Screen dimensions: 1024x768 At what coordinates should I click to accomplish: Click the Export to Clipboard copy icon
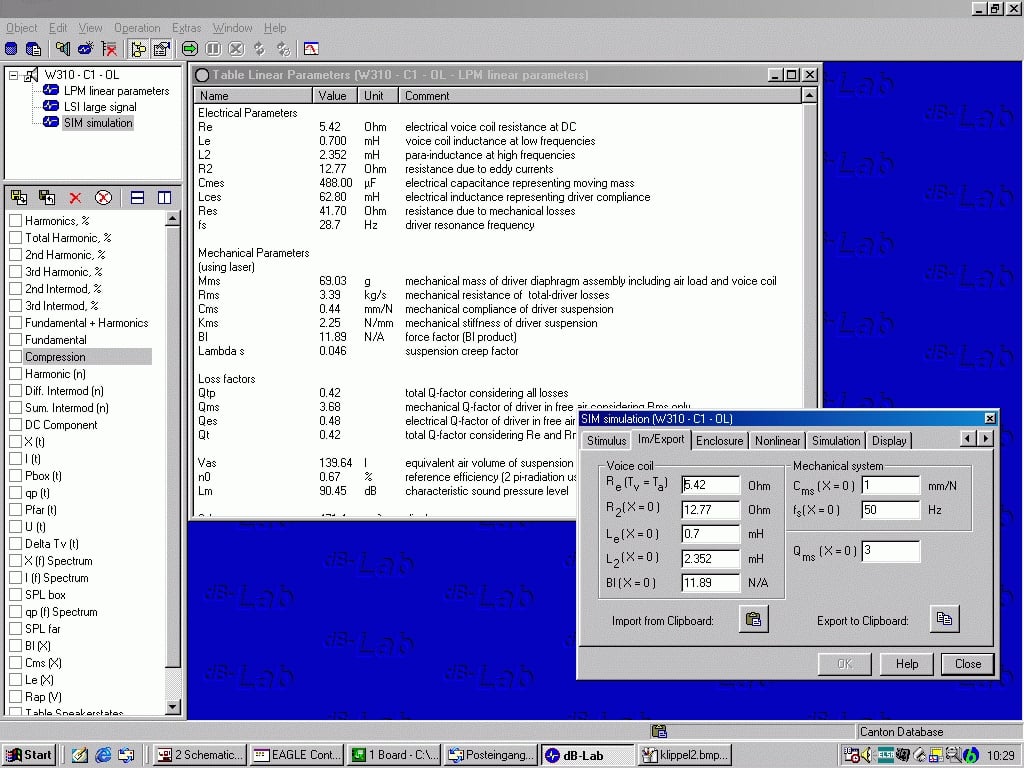(x=943, y=620)
